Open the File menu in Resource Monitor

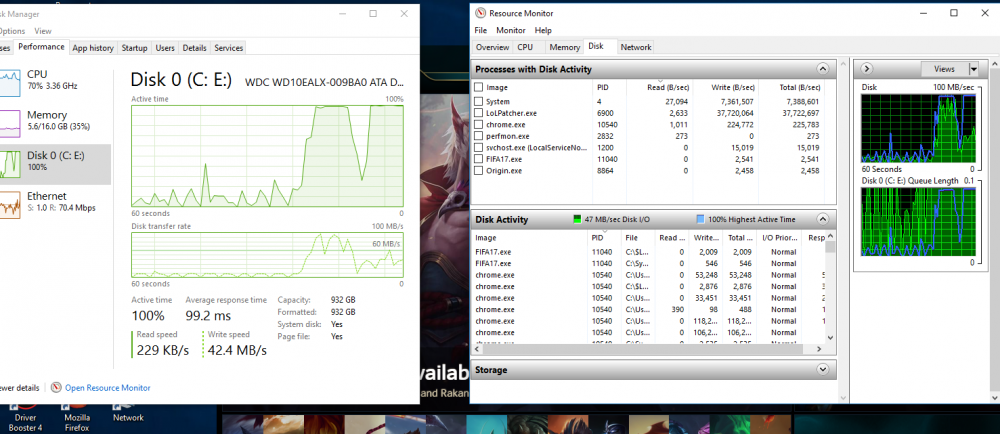click(x=481, y=30)
